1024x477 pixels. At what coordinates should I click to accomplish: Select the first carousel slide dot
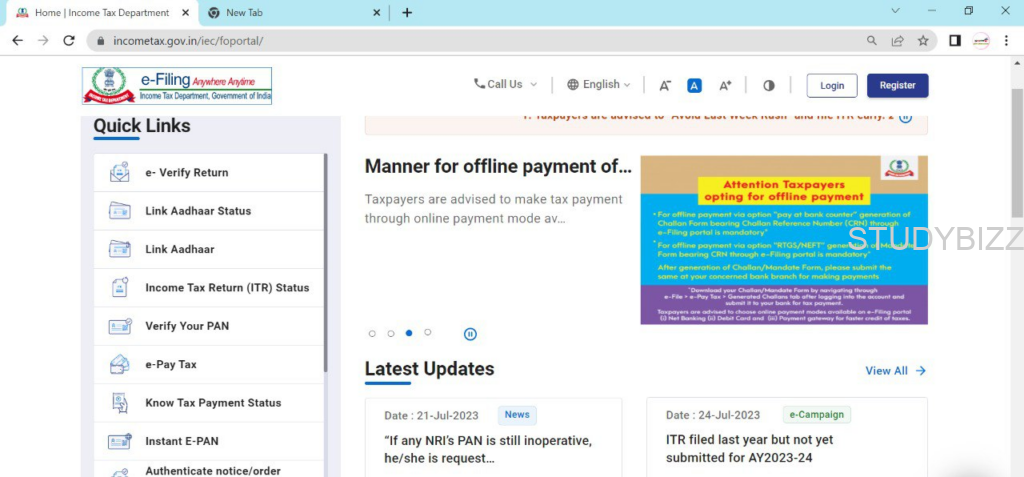[x=372, y=334]
